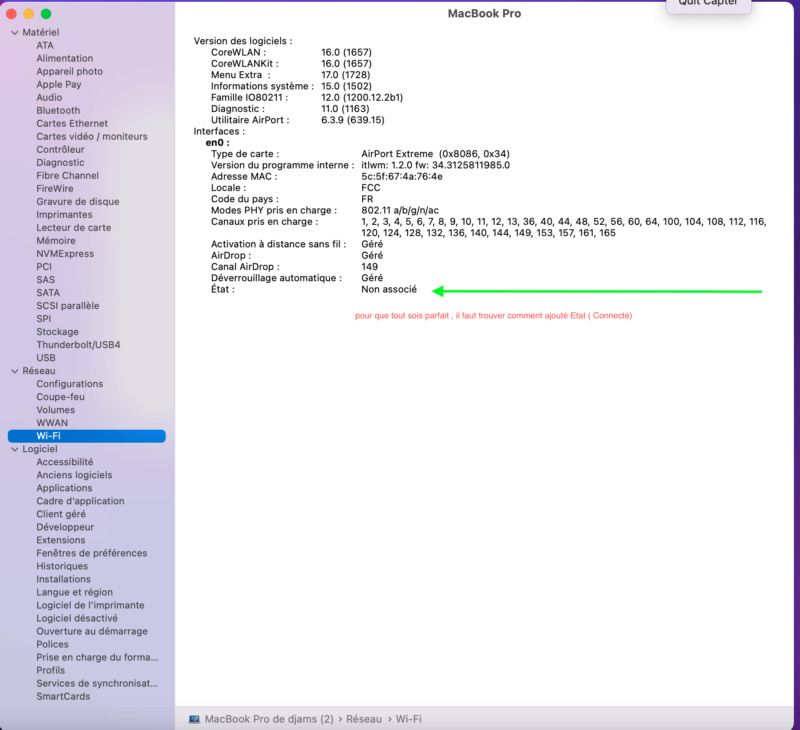Viewport: 800px width, 730px height.
Task: Open Accessibilité under Logiciel
Action: (65, 462)
